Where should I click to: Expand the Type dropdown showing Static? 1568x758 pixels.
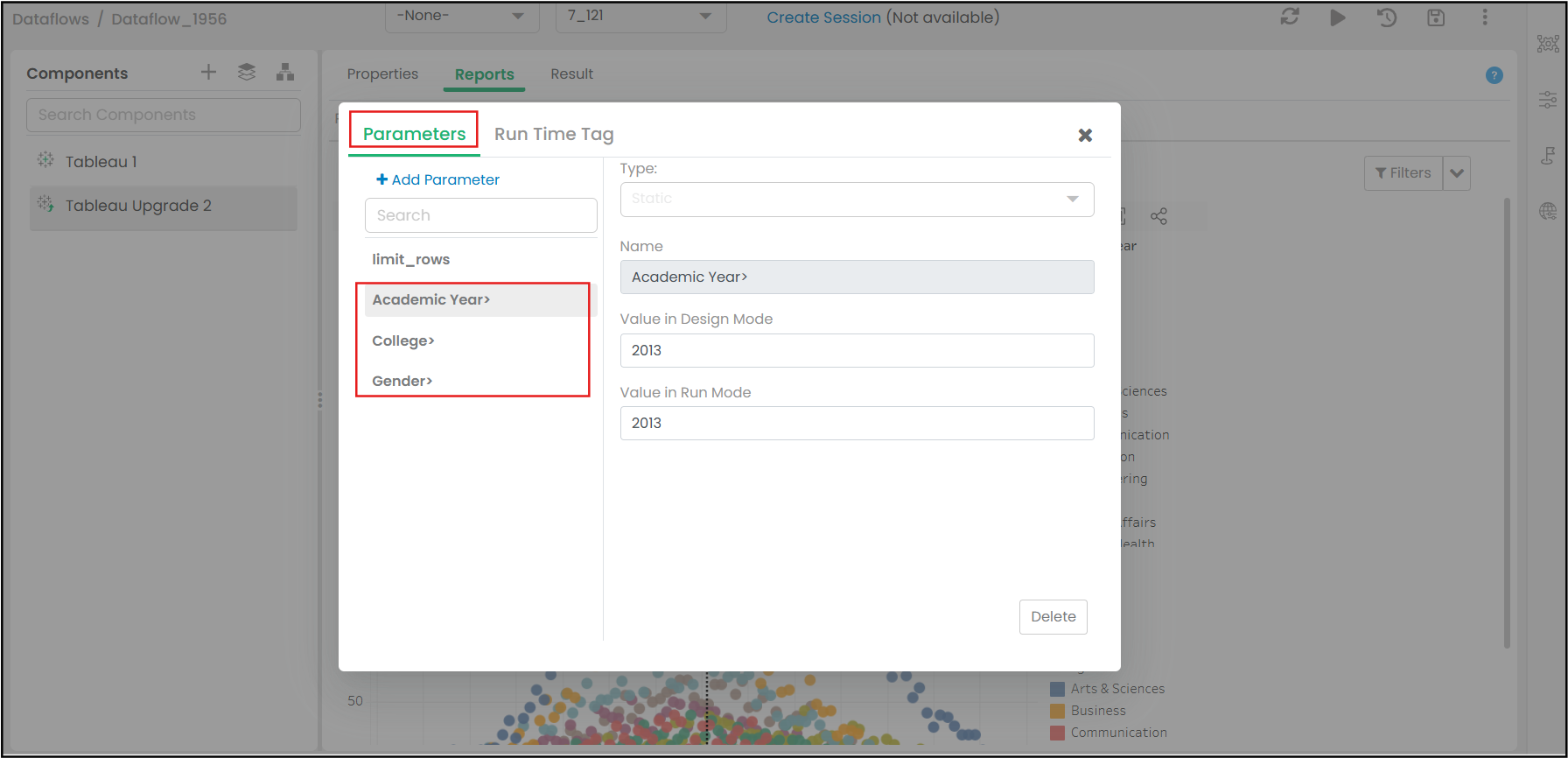(x=857, y=200)
